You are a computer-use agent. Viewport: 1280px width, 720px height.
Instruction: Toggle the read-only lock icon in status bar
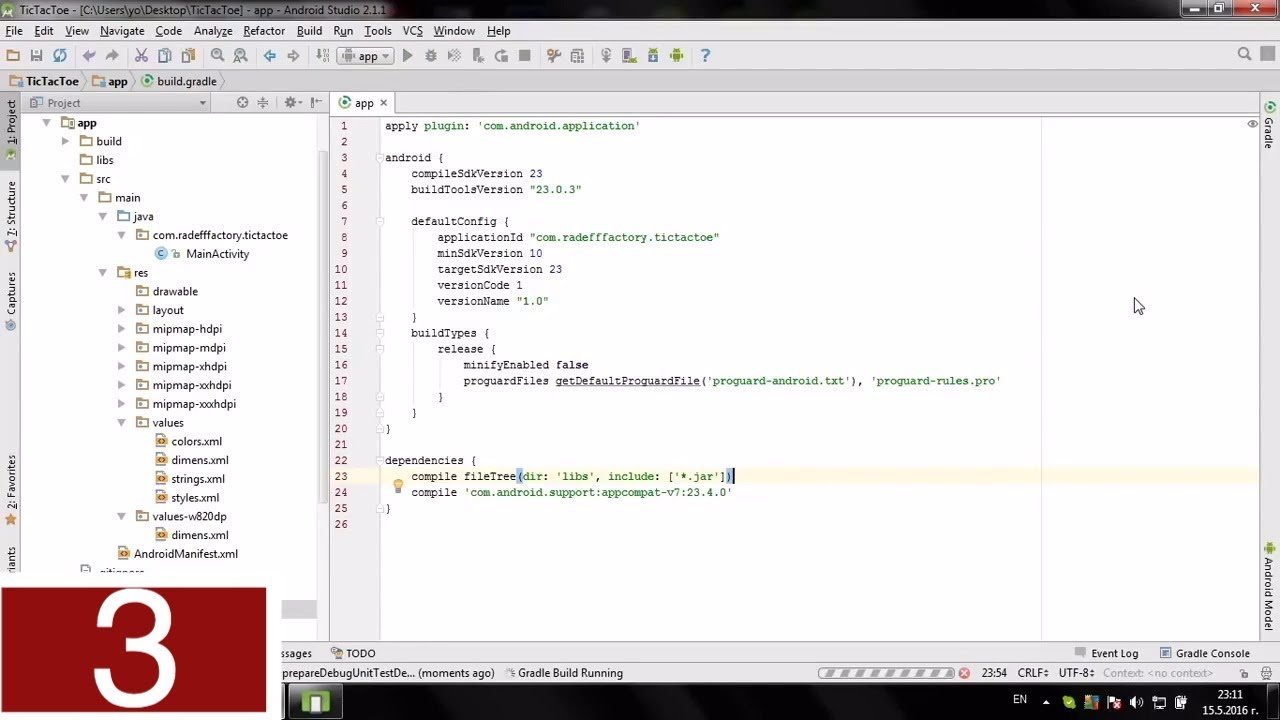1243,673
